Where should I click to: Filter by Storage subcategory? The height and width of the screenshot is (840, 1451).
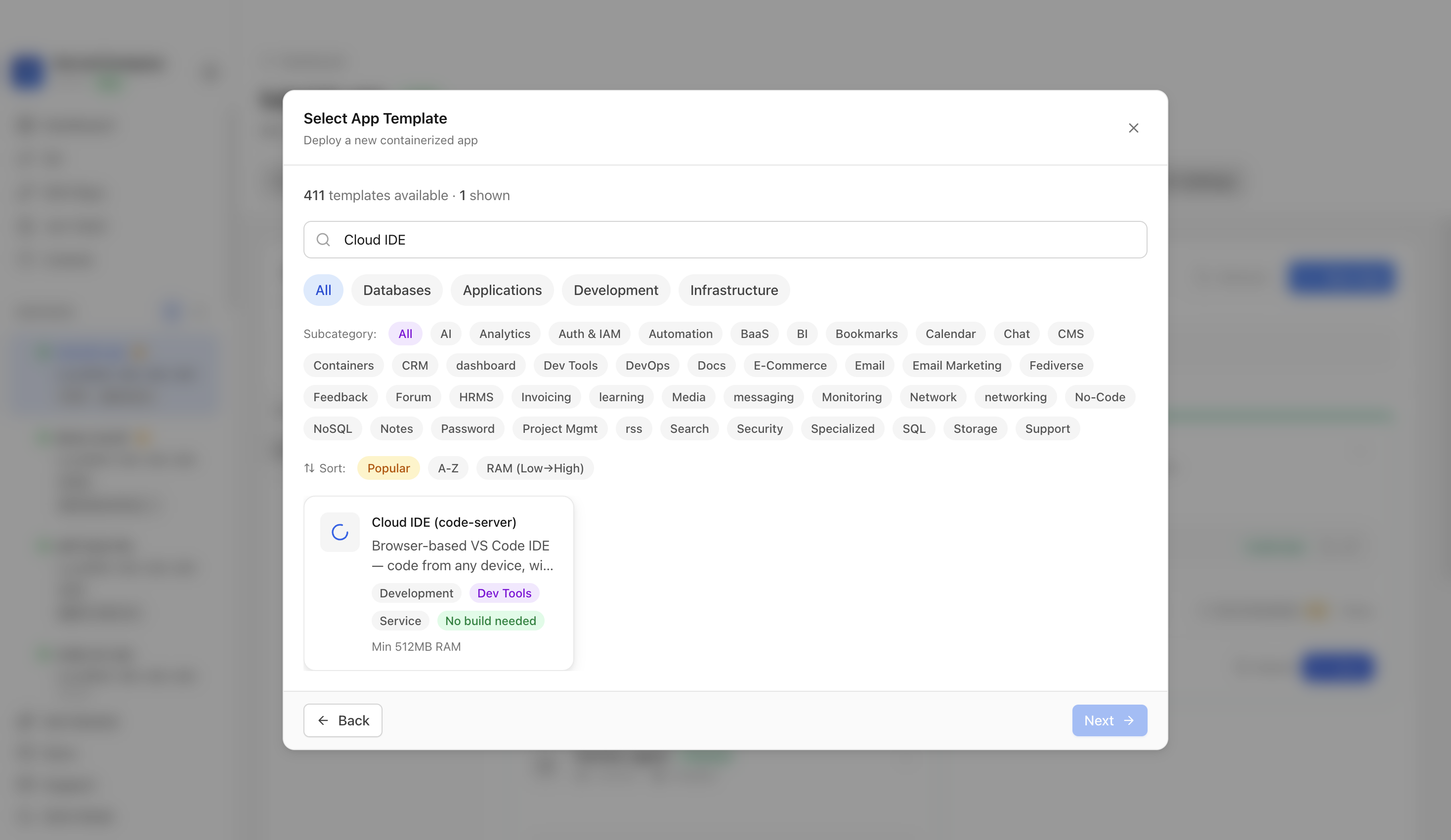975,429
